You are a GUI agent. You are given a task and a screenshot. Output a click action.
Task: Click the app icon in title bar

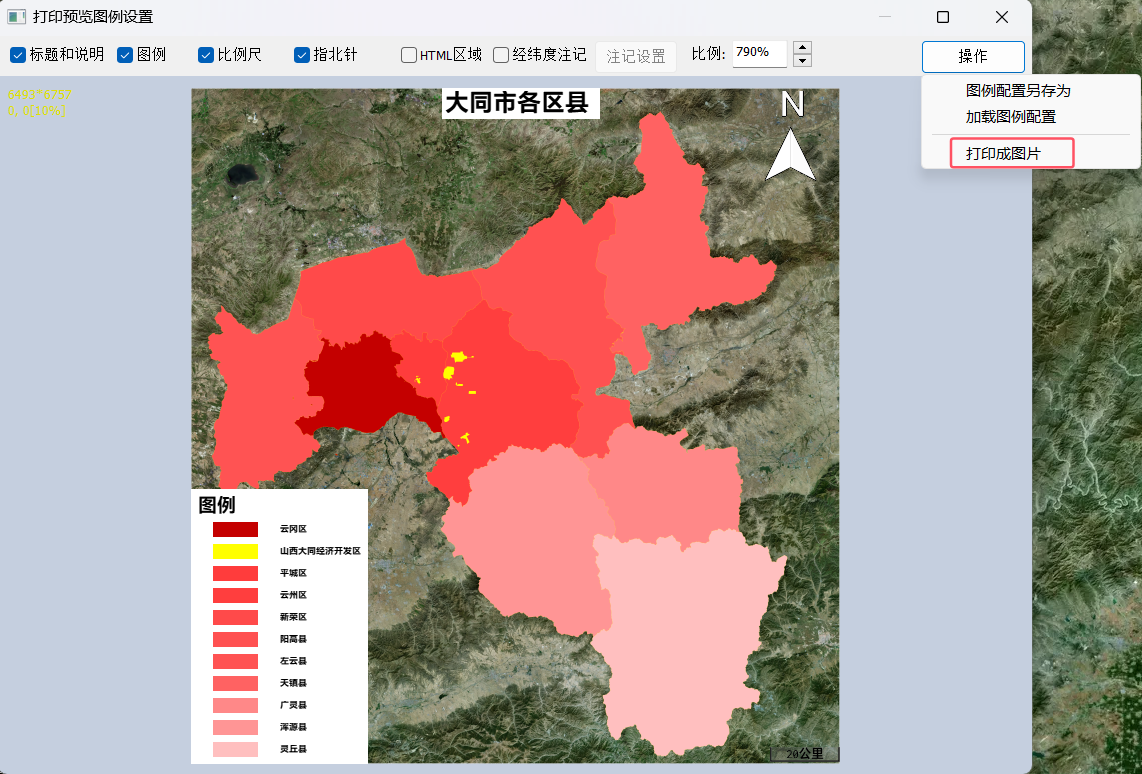coord(16,17)
